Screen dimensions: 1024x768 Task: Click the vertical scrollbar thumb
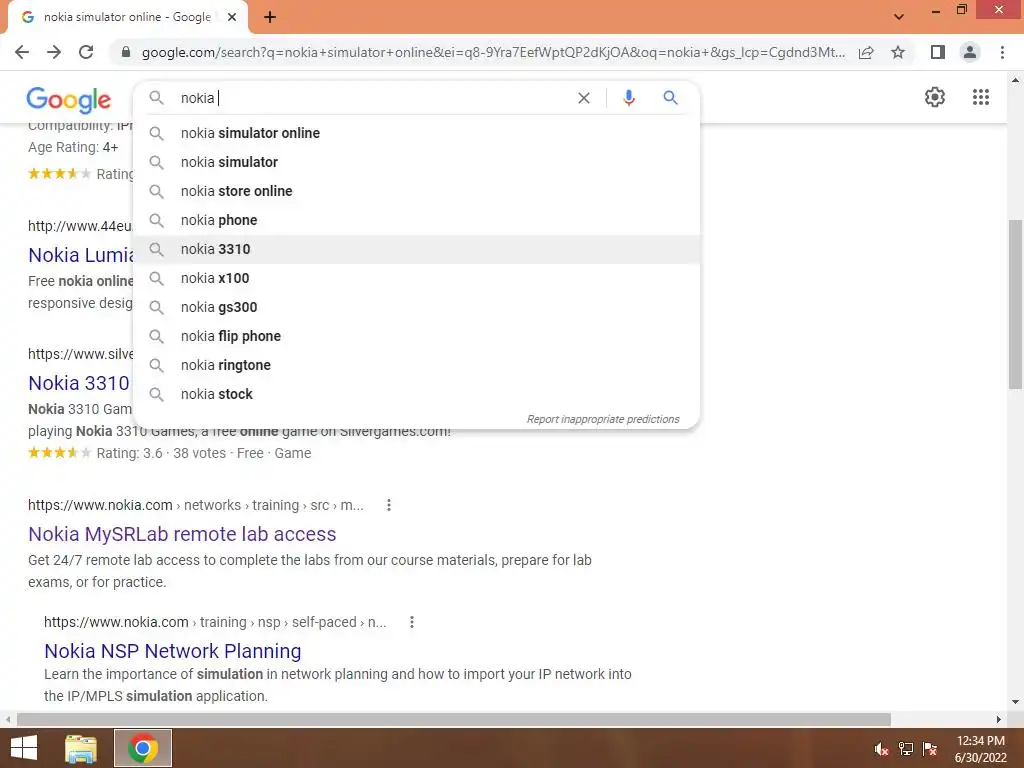click(1015, 304)
